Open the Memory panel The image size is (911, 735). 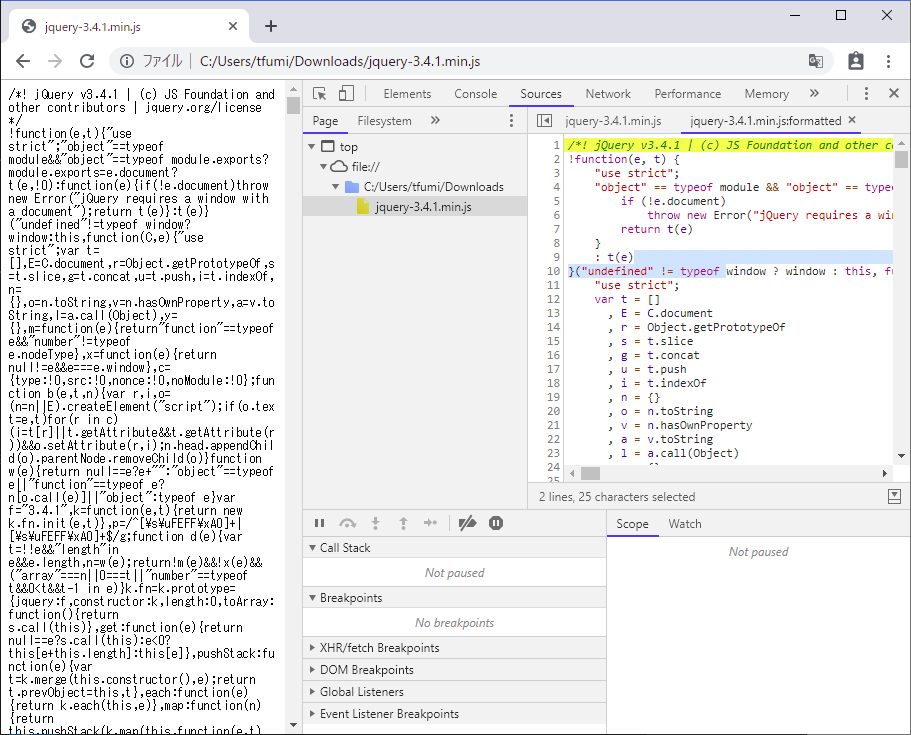[x=767, y=94]
